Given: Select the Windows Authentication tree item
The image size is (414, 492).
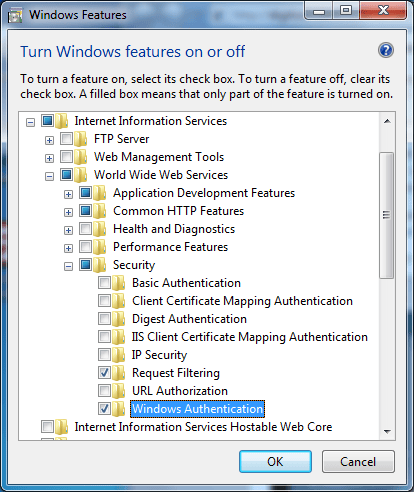Looking at the screenshot, I should pyautogui.click(x=197, y=409).
